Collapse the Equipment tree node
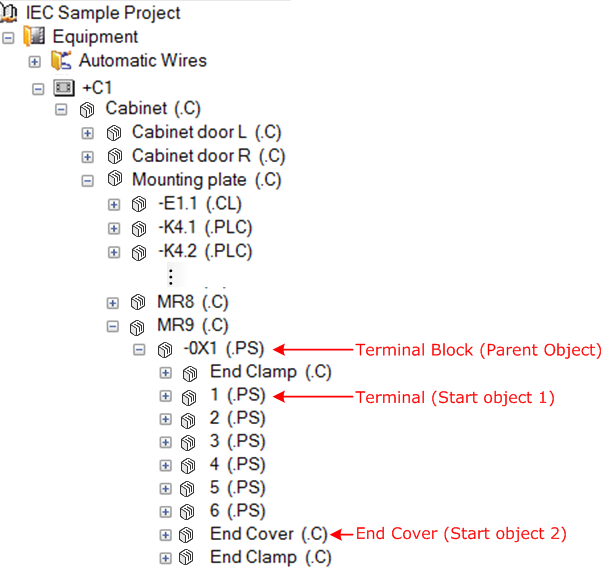This screenshot has height=570, width=607. coord(8,38)
